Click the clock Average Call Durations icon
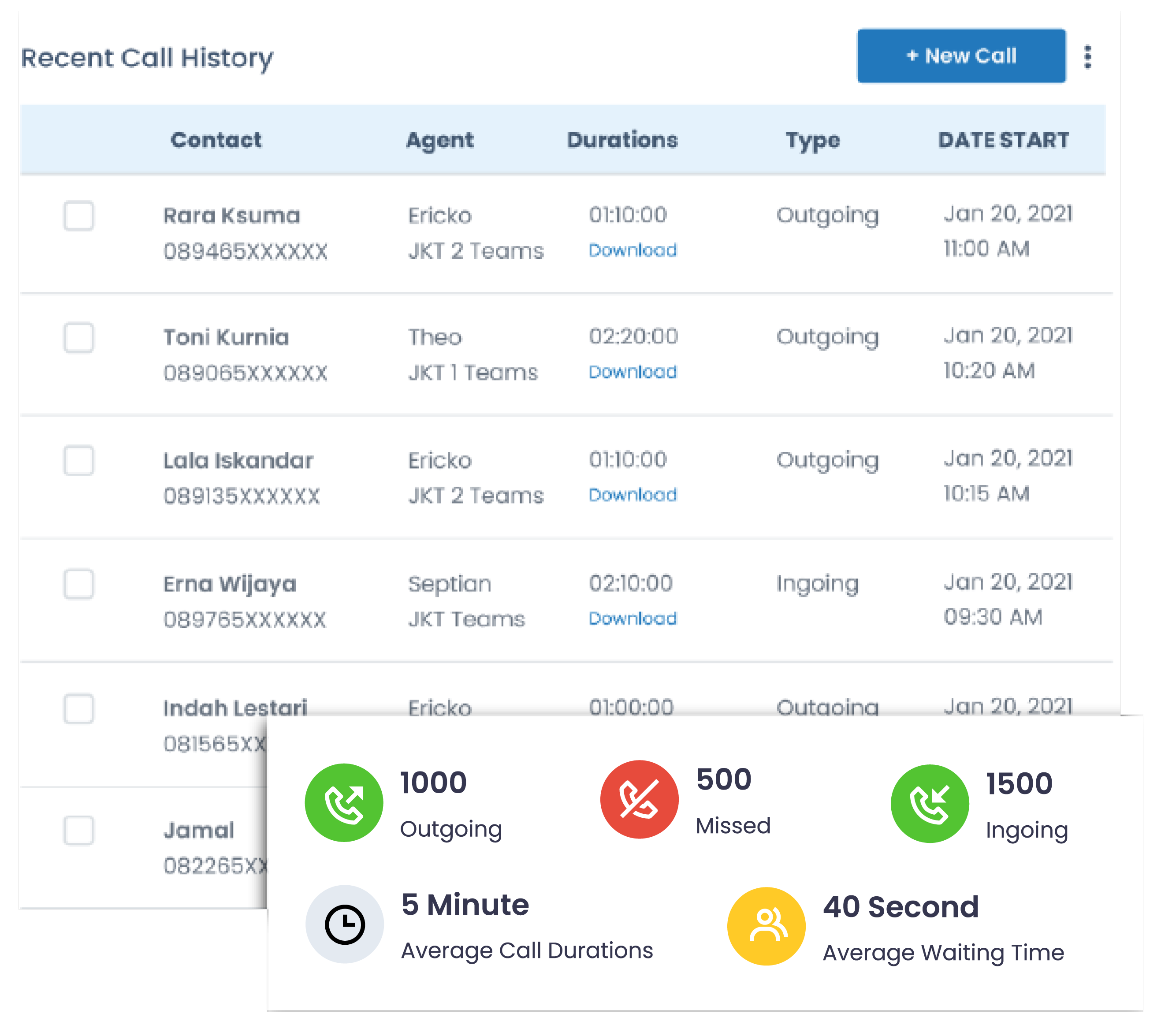This screenshot has height=1036, width=1161. (344, 924)
